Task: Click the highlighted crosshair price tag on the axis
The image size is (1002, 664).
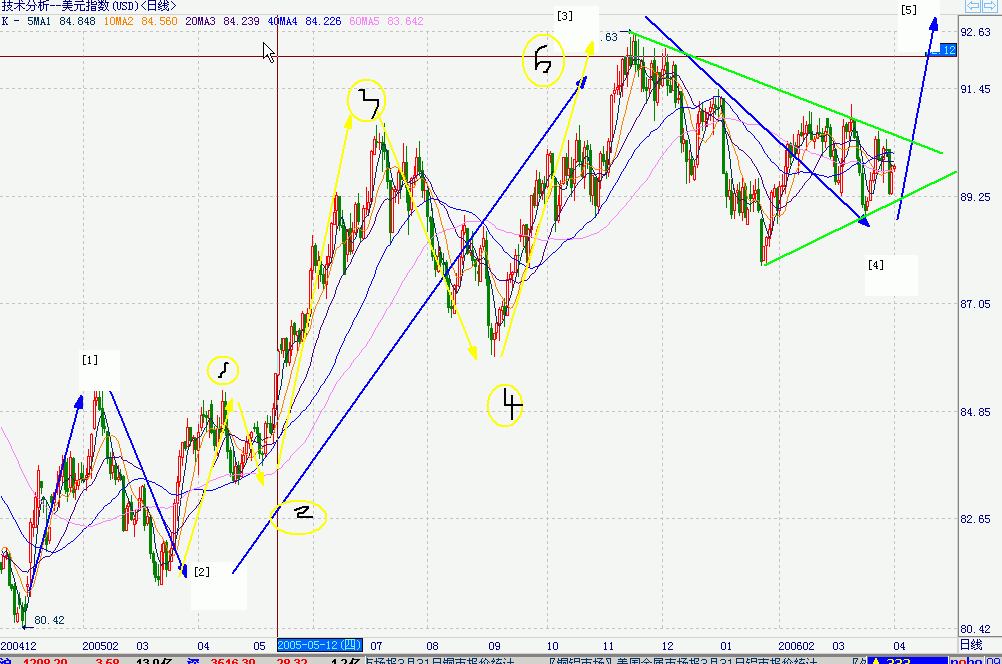Action: click(943, 50)
